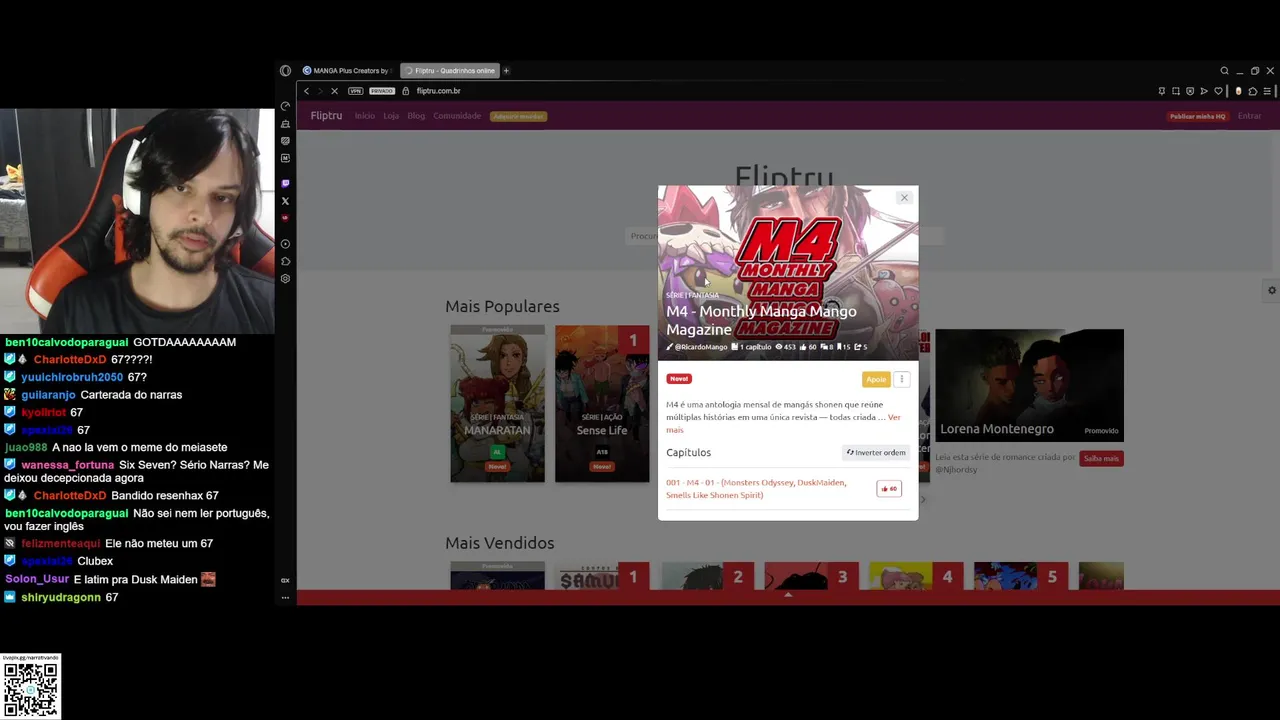The height and width of the screenshot is (720, 1280).
Task: Click the 453 views count
Action: [x=786, y=347]
